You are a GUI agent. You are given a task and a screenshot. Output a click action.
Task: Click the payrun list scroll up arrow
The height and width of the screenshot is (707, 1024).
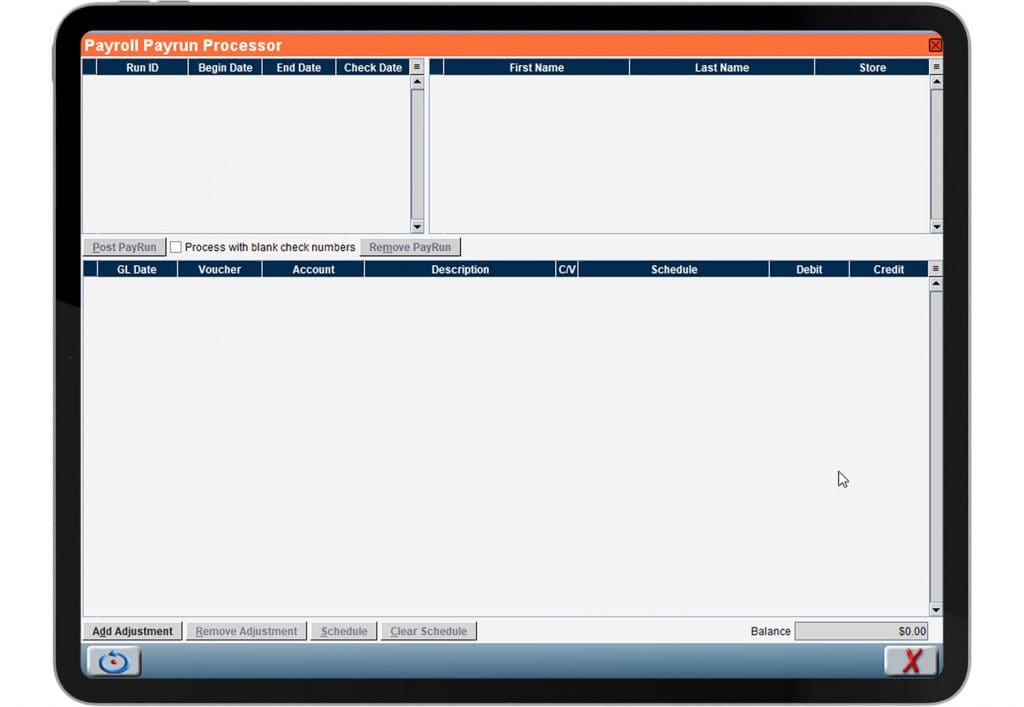click(x=415, y=82)
